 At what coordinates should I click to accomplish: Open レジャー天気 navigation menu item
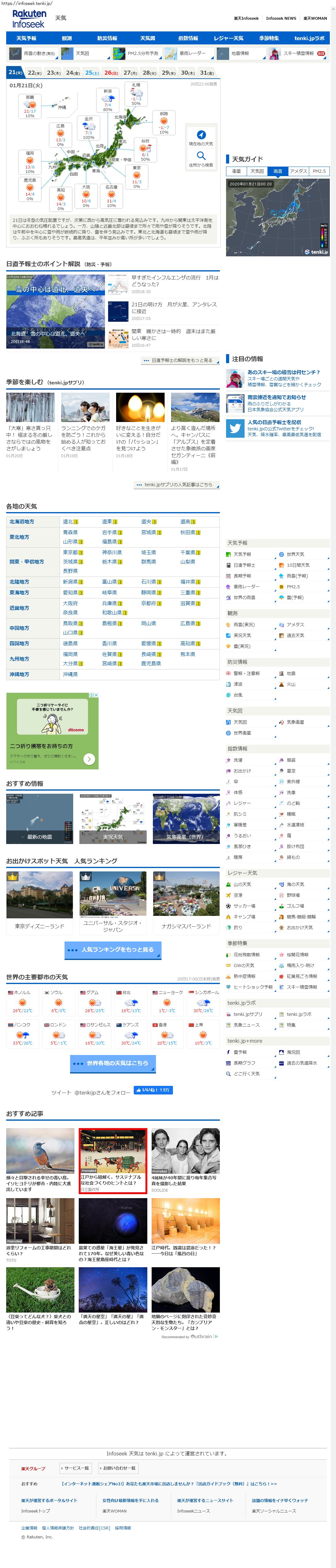click(x=228, y=38)
